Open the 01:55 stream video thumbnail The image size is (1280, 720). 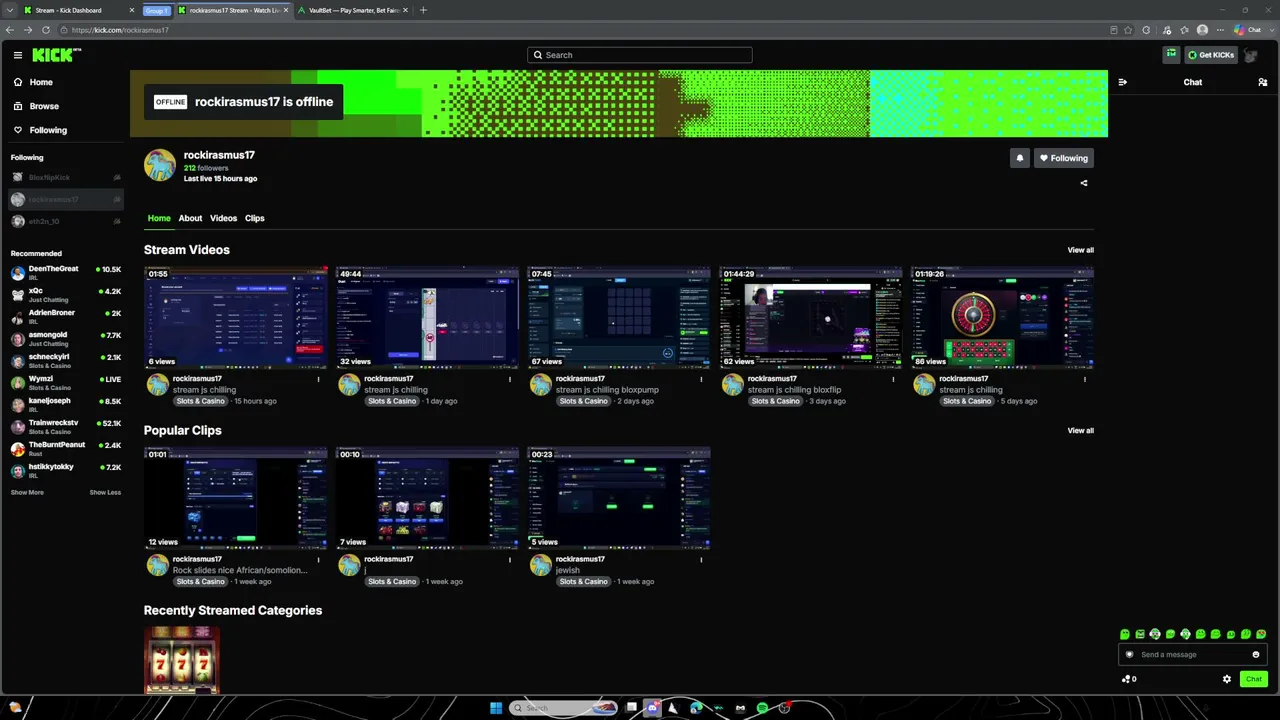point(236,317)
